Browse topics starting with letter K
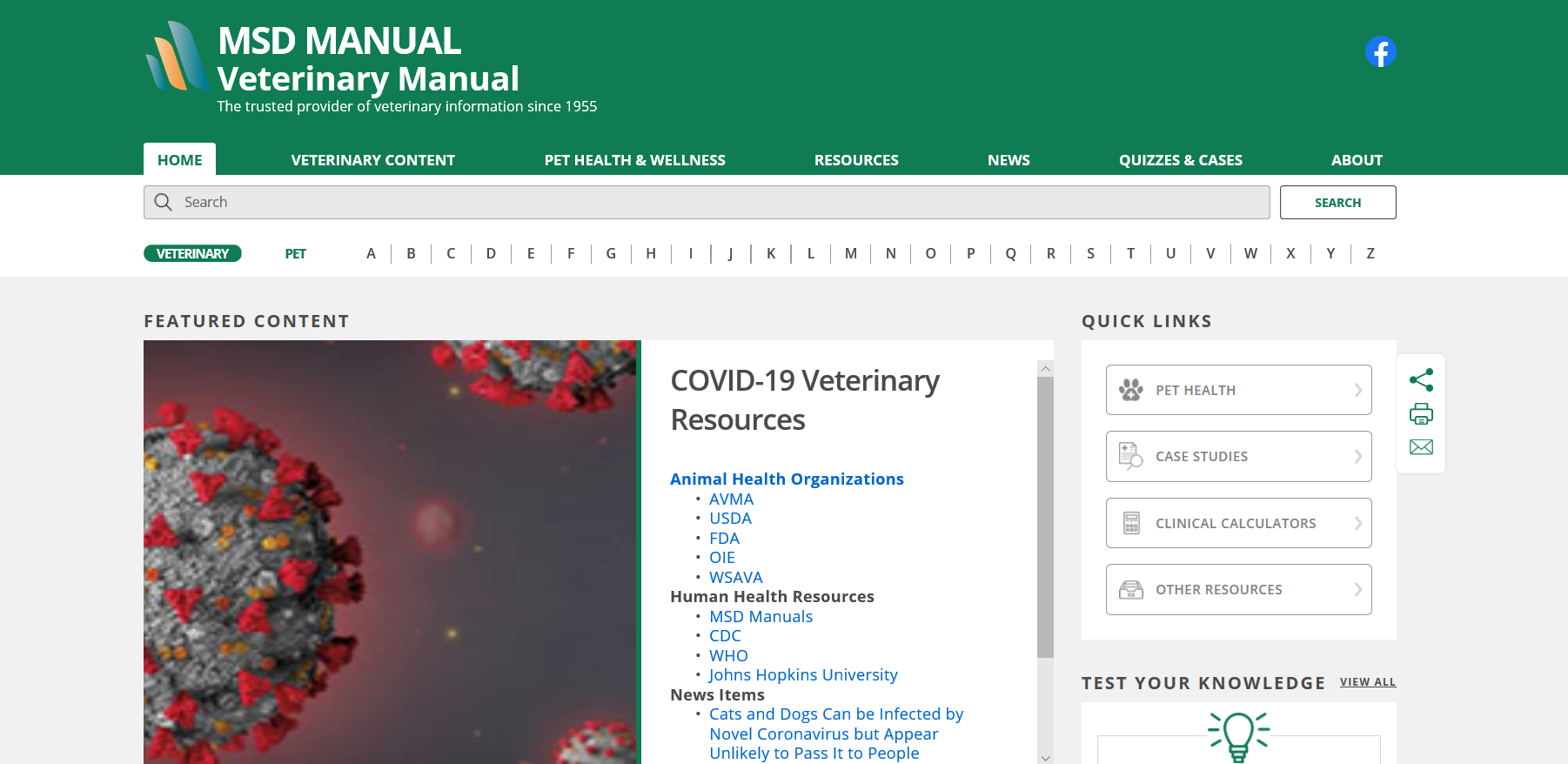This screenshot has height=764, width=1568. (x=771, y=253)
